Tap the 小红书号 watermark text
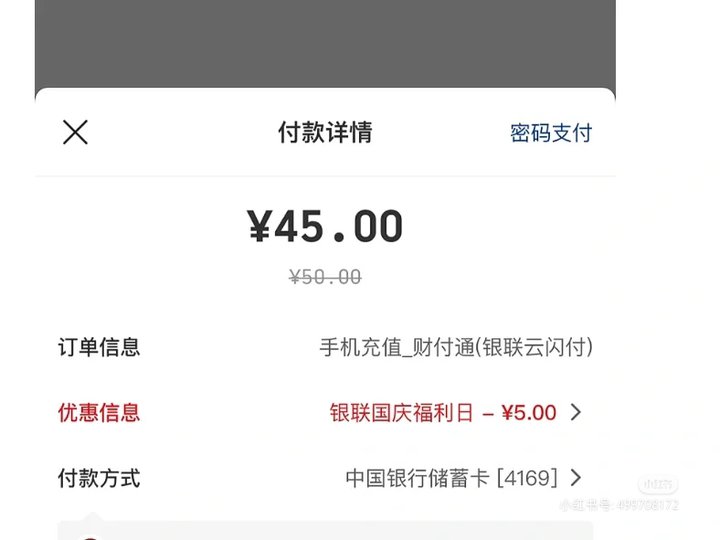Screen dimensions: 720x540 pyautogui.click(x=619, y=506)
